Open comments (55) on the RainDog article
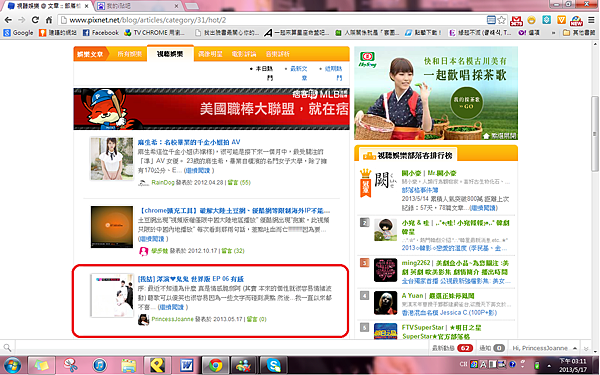Screen dimensions: 600x375 click(x=239, y=183)
